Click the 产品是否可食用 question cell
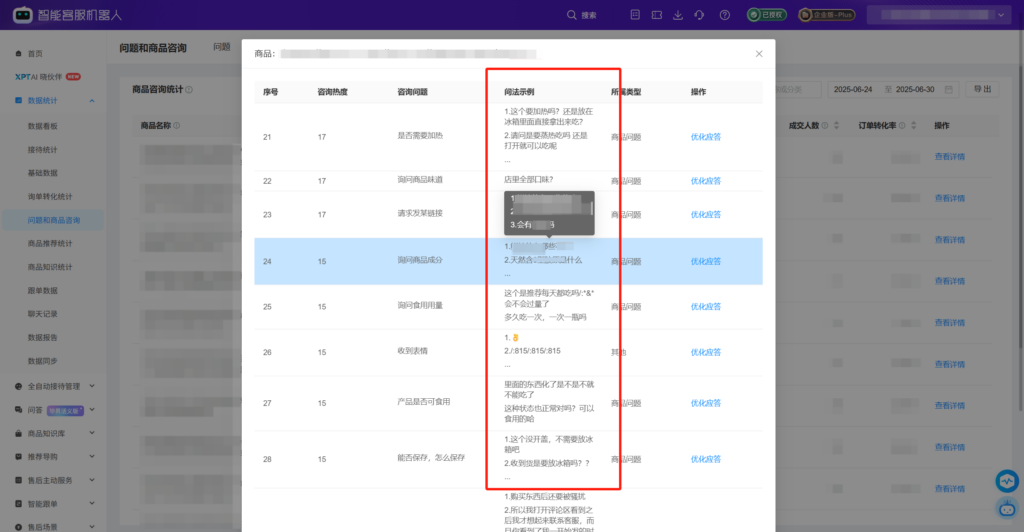 (424, 402)
